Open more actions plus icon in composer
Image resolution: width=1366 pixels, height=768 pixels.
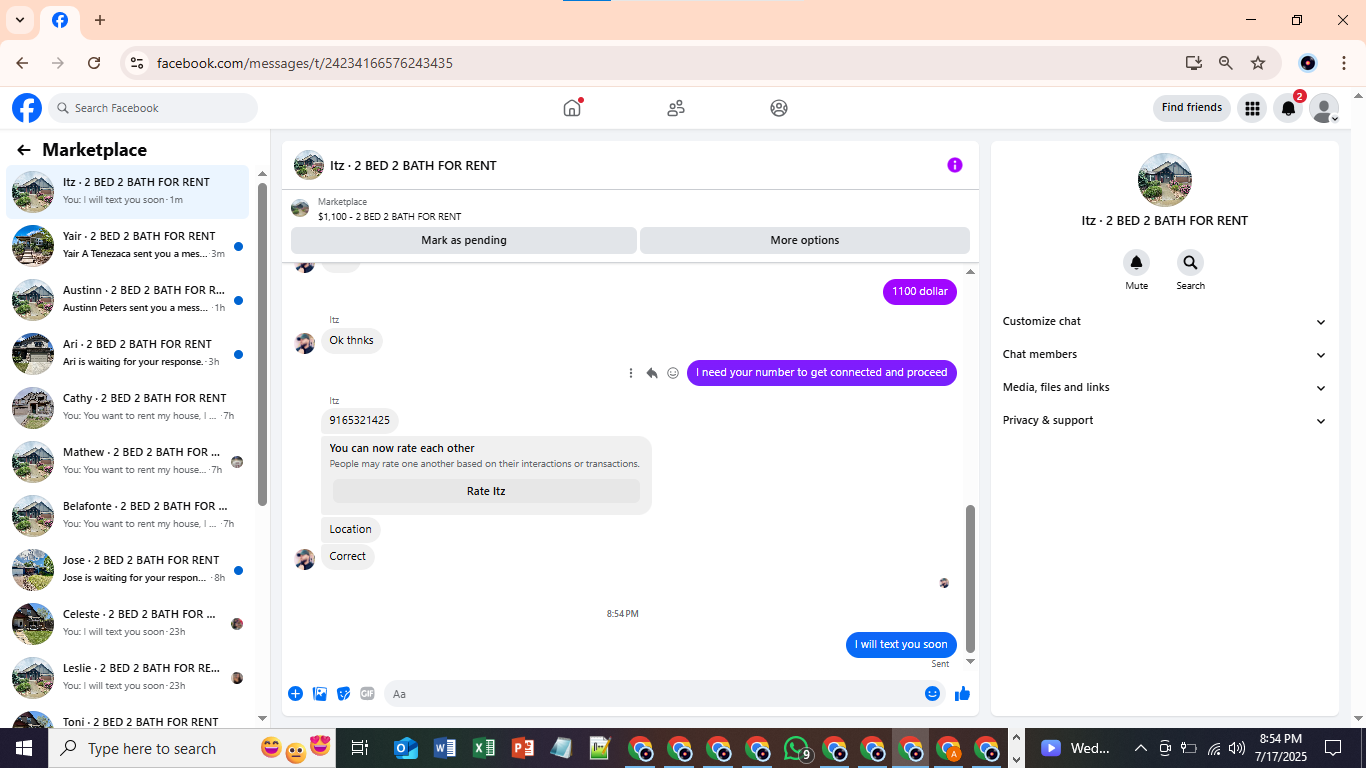[296, 694]
